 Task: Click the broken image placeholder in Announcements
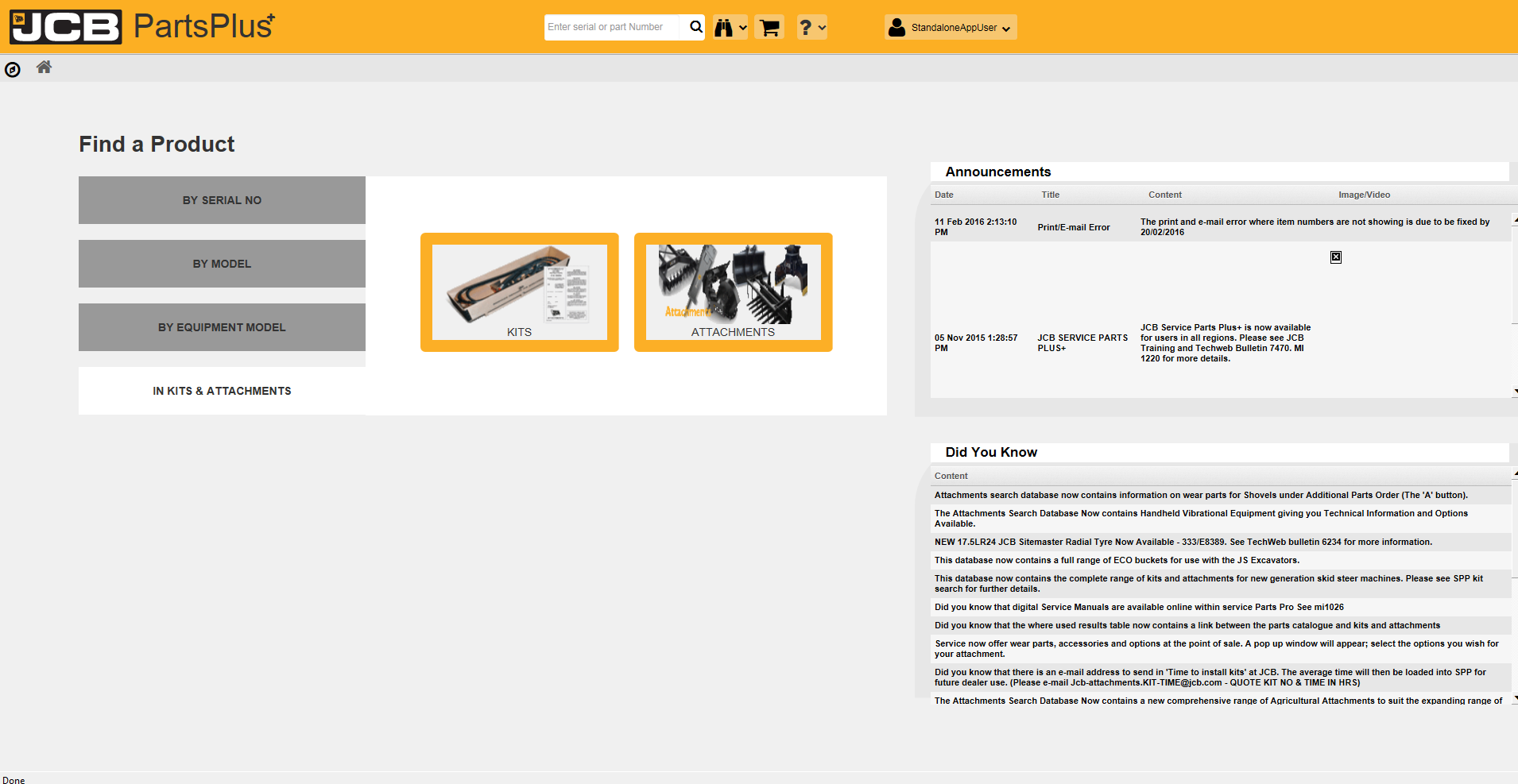tap(1336, 257)
